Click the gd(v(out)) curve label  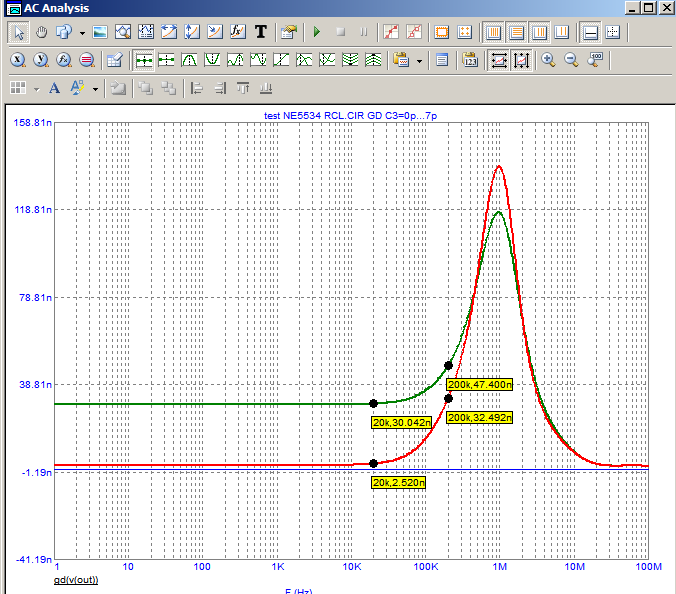(x=76, y=580)
